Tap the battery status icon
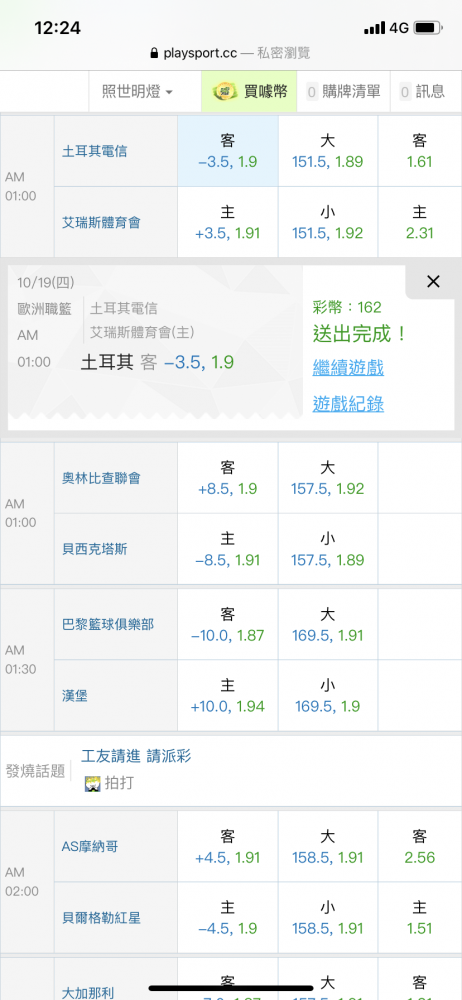 428,28
